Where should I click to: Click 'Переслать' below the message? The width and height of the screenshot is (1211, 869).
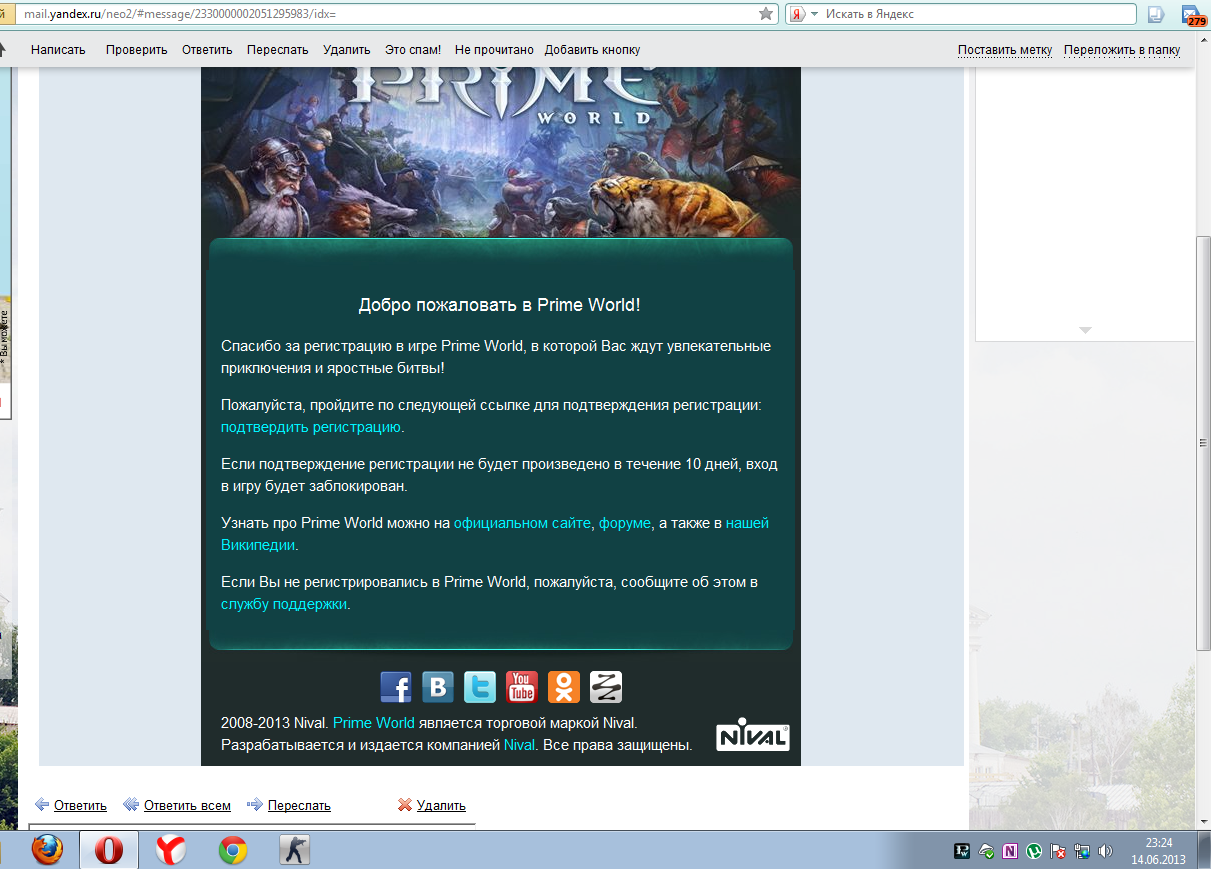[299, 805]
